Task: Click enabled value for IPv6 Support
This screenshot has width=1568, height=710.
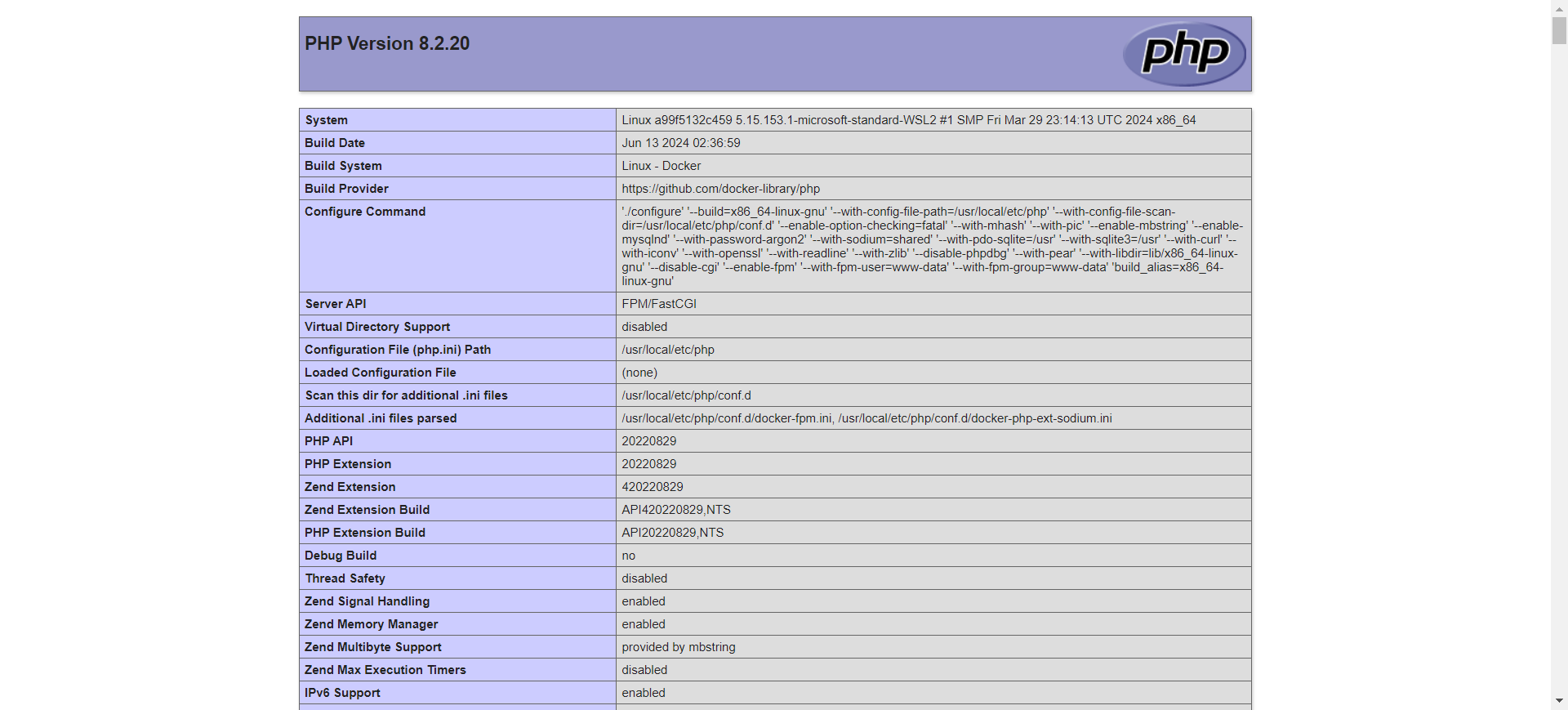Action: pyautogui.click(x=644, y=693)
